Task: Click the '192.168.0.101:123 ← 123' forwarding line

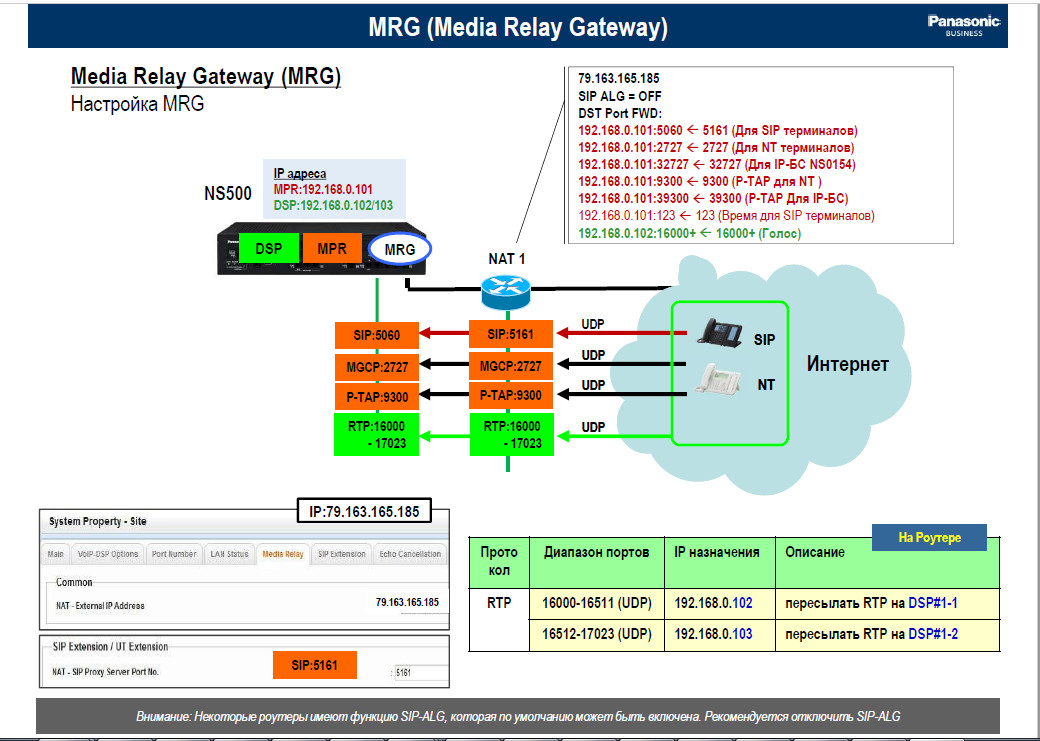Action: pos(726,216)
